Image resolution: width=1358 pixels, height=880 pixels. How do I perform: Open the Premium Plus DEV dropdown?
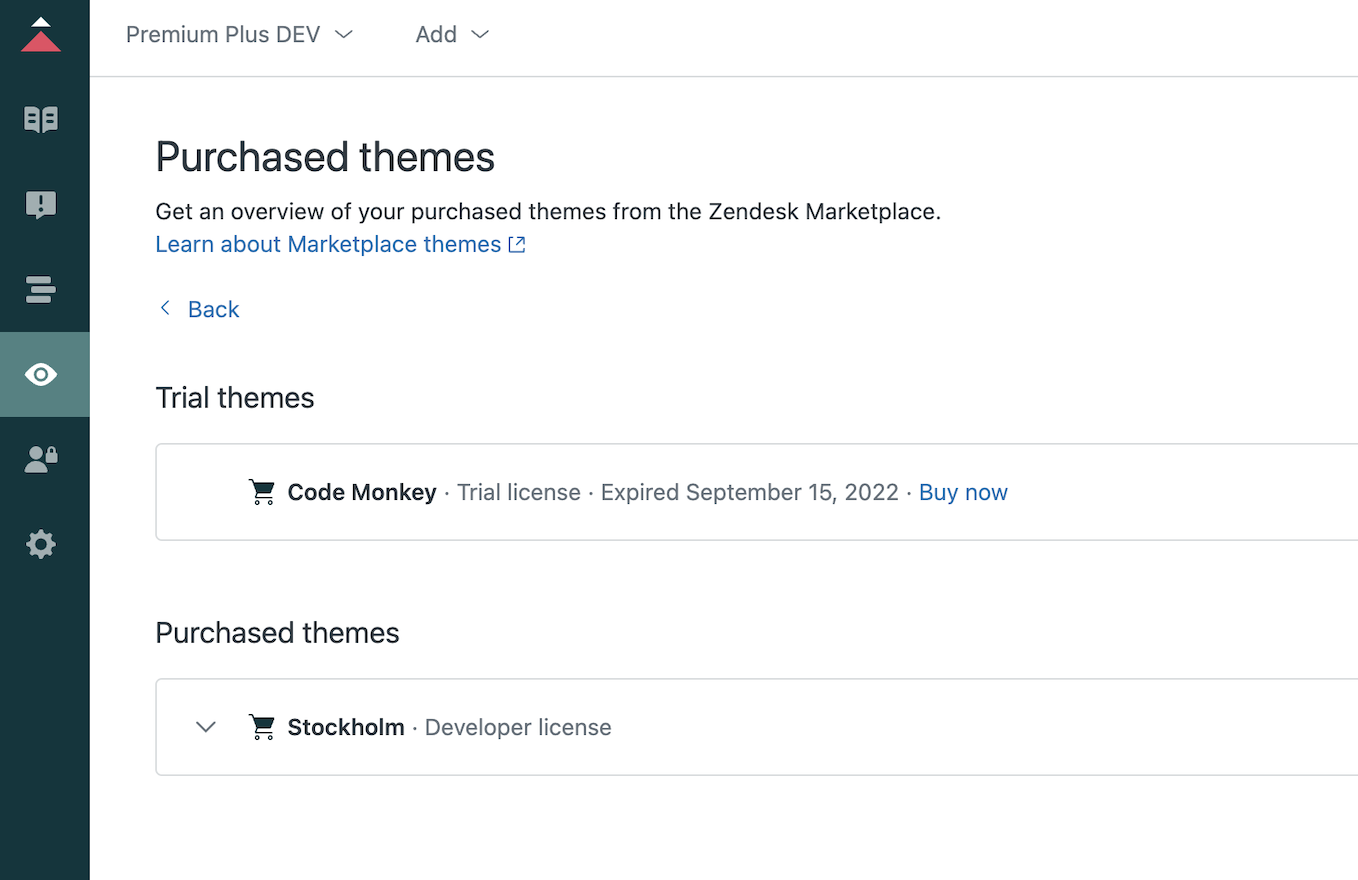tap(239, 34)
